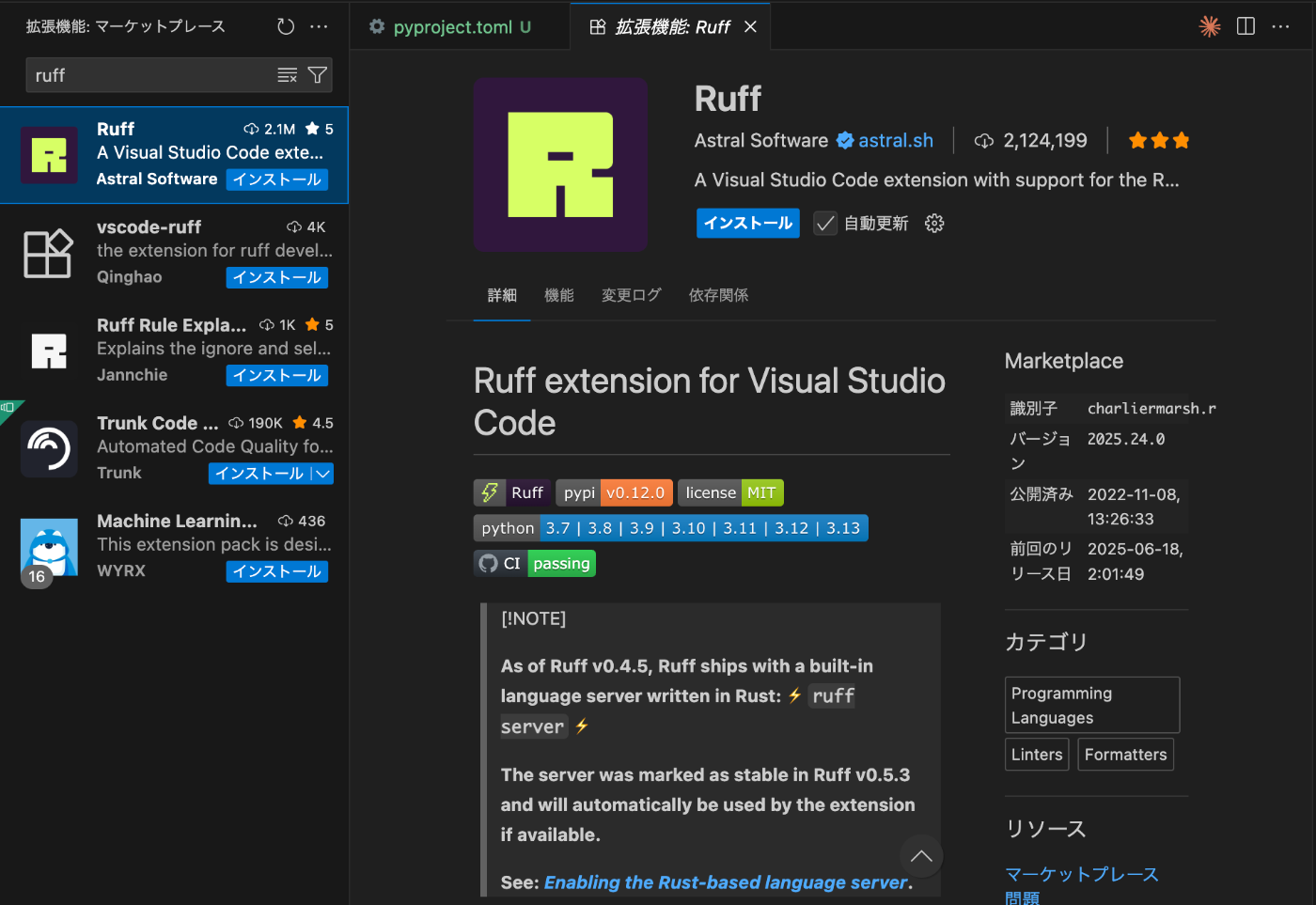Click the download count 2,124,199
1316x905 pixels.
coord(1044,140)
